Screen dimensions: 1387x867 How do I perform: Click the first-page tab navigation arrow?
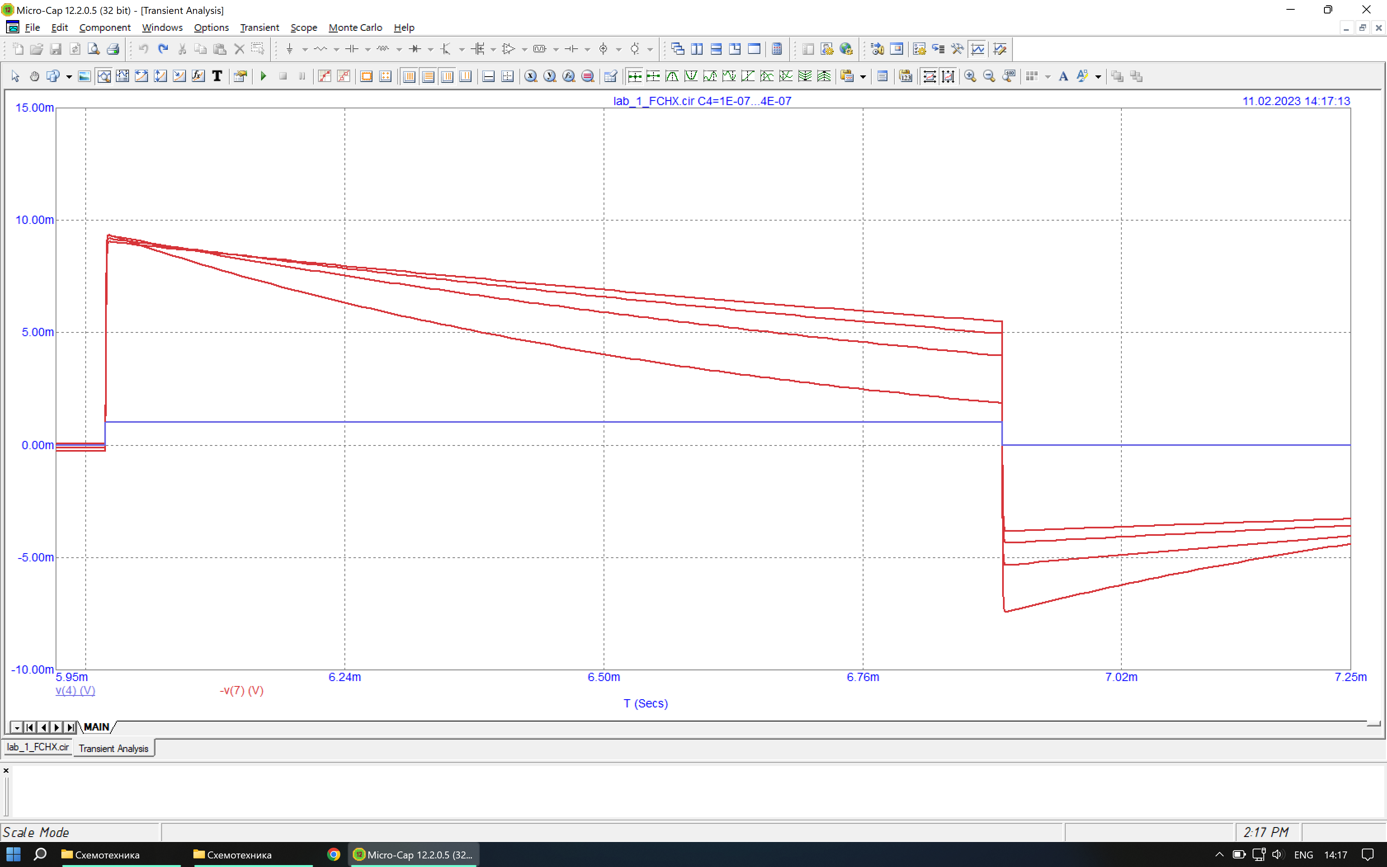pos(30,727)
